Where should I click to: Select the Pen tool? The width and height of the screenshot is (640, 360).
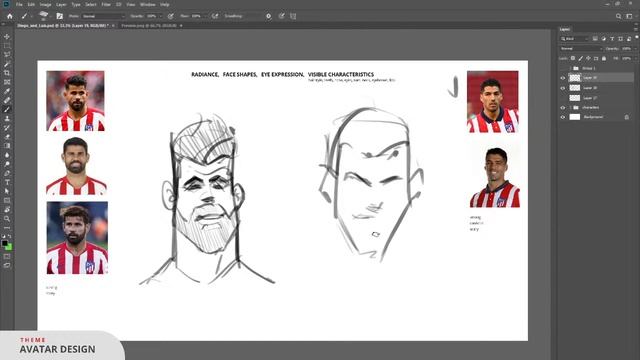7,173
